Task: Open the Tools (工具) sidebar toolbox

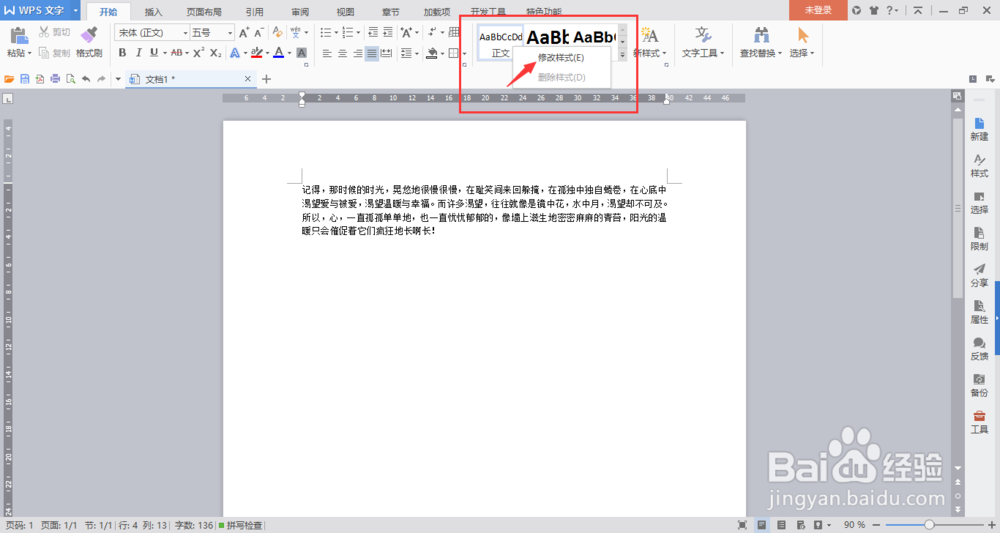Action: click(979, 422)
